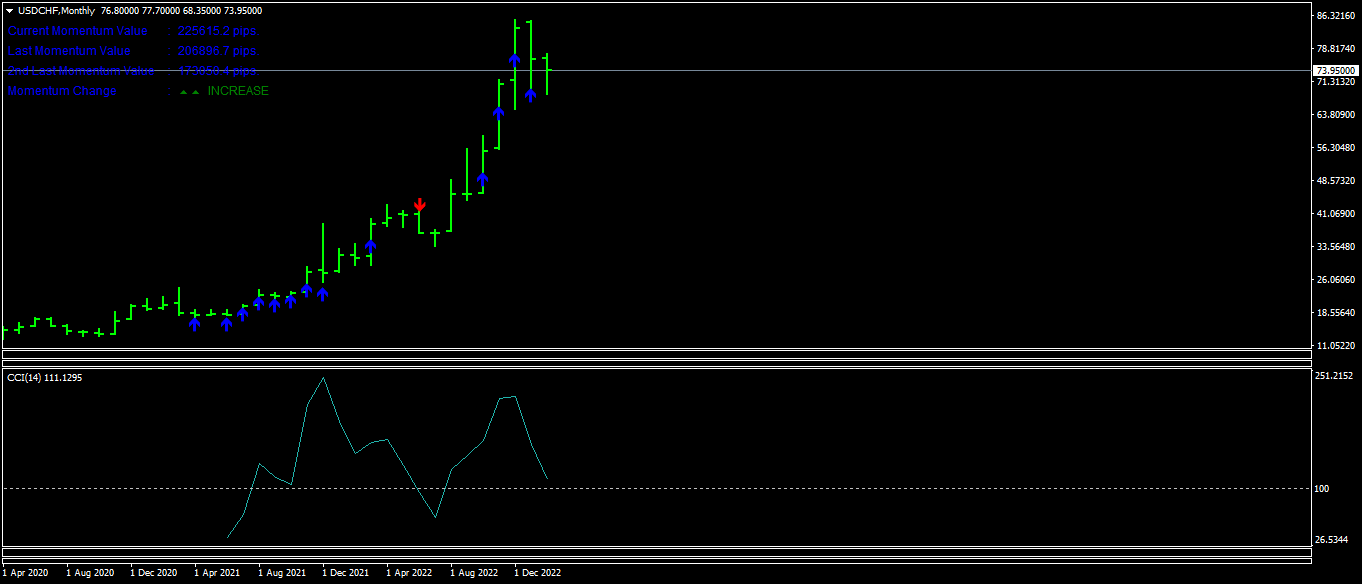This screenshot has height=584, width=1362.
Task: Select the CCI(14) 111.1295 indicator label
Action: 45,377
